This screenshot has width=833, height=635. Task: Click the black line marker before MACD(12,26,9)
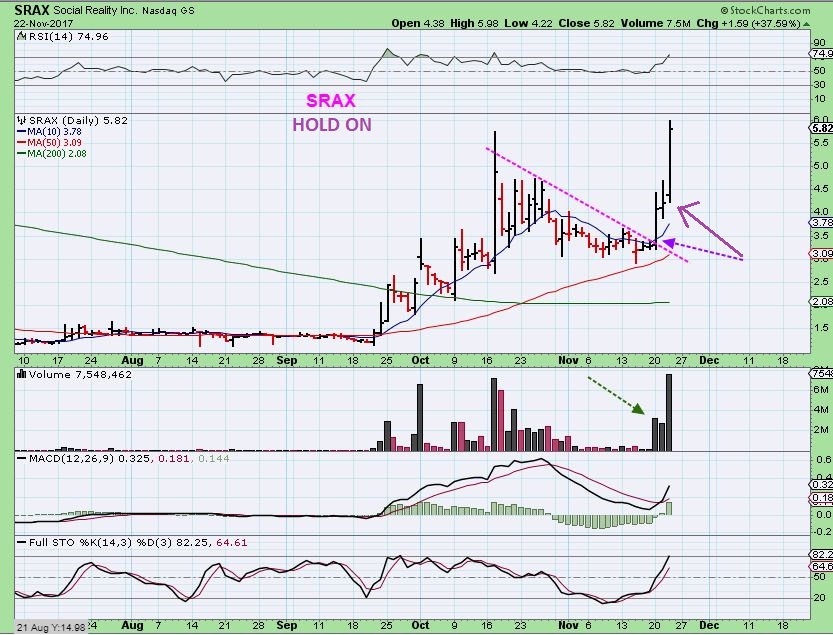coord(22,458)
